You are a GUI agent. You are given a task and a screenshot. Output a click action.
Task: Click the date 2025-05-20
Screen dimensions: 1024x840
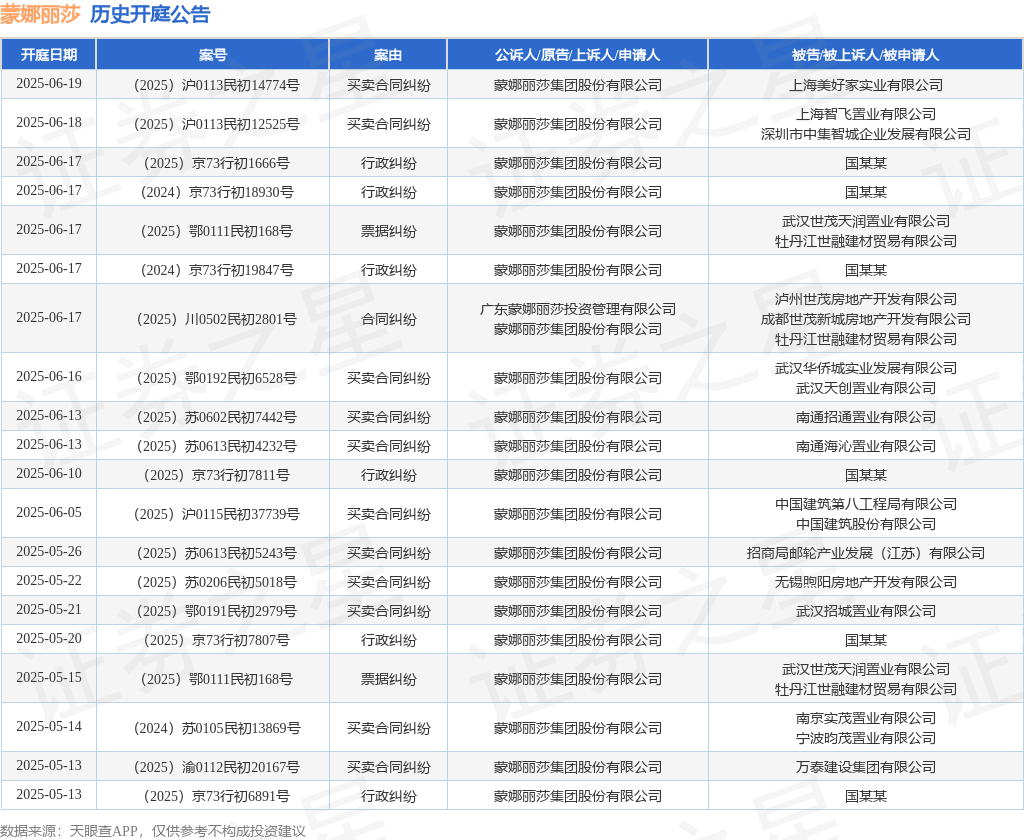coord(49,639)
